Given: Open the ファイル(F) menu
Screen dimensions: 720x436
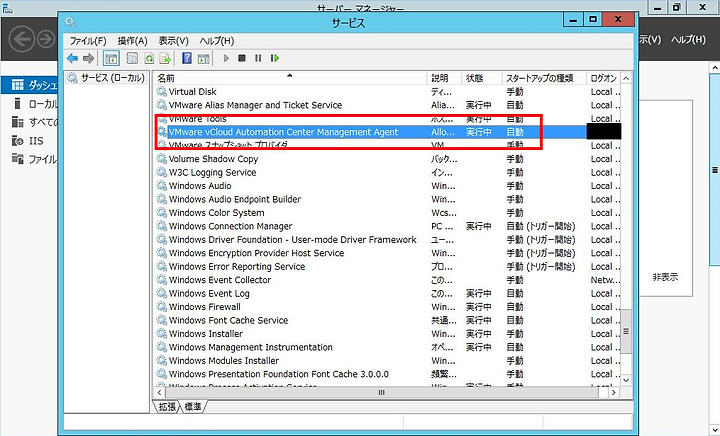Looking at the screenshot, I should (x=88, y=41).
